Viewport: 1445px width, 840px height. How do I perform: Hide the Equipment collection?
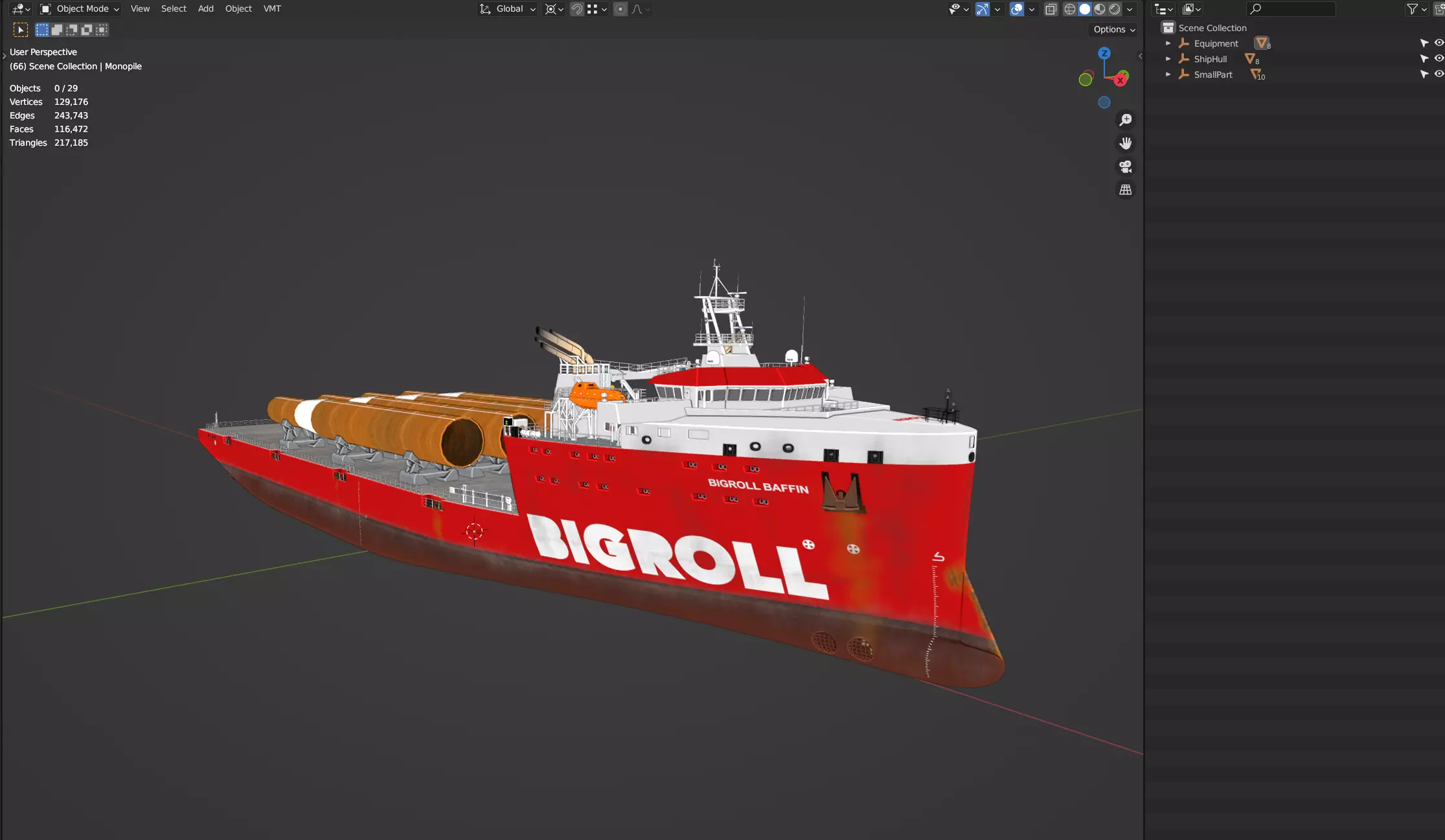coord(1439,43)
